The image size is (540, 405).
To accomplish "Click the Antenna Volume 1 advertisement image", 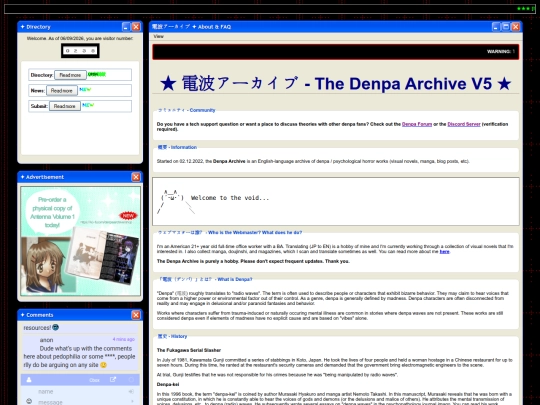I will point(80,241).
